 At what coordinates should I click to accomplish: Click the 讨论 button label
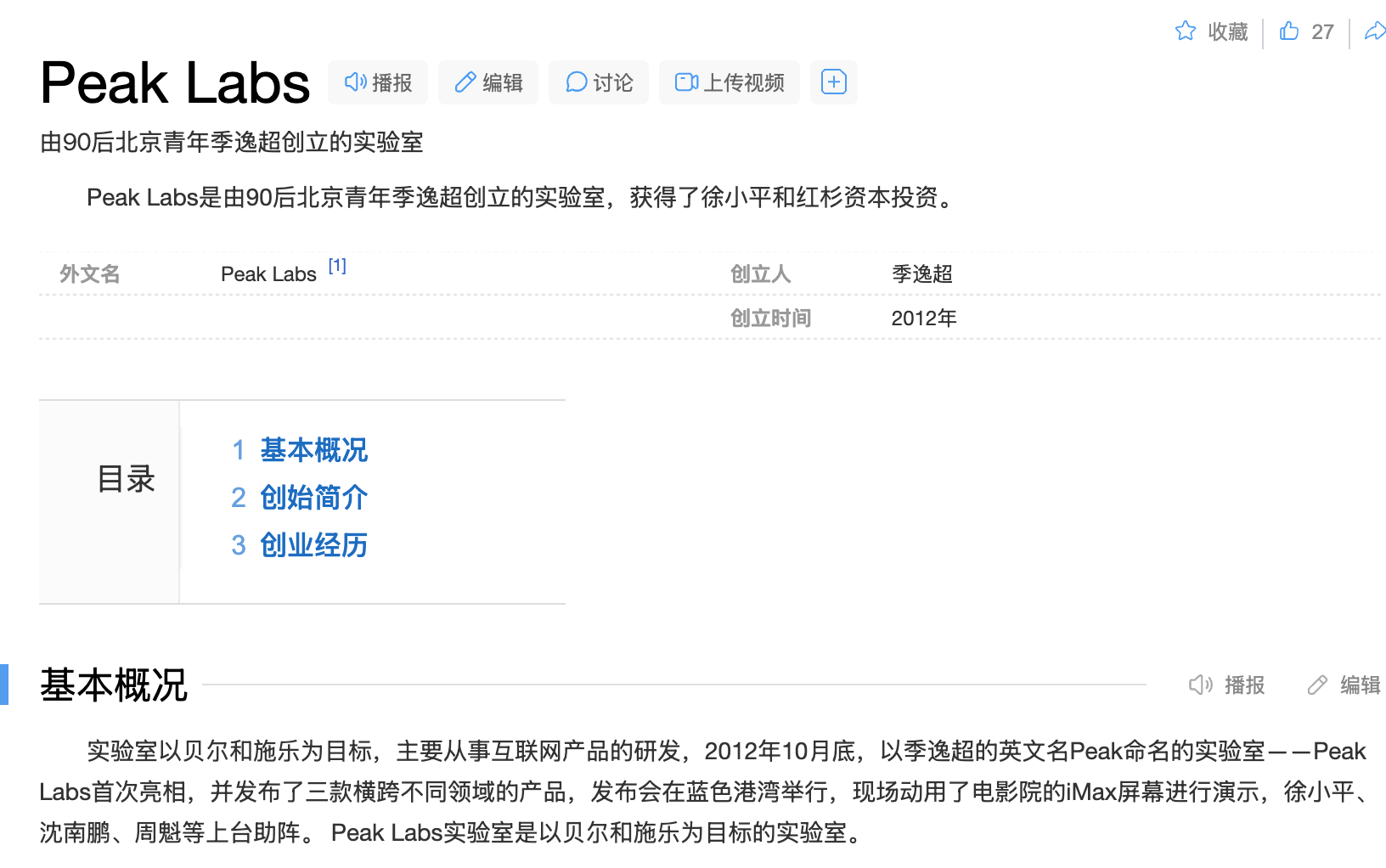[612, 83]
